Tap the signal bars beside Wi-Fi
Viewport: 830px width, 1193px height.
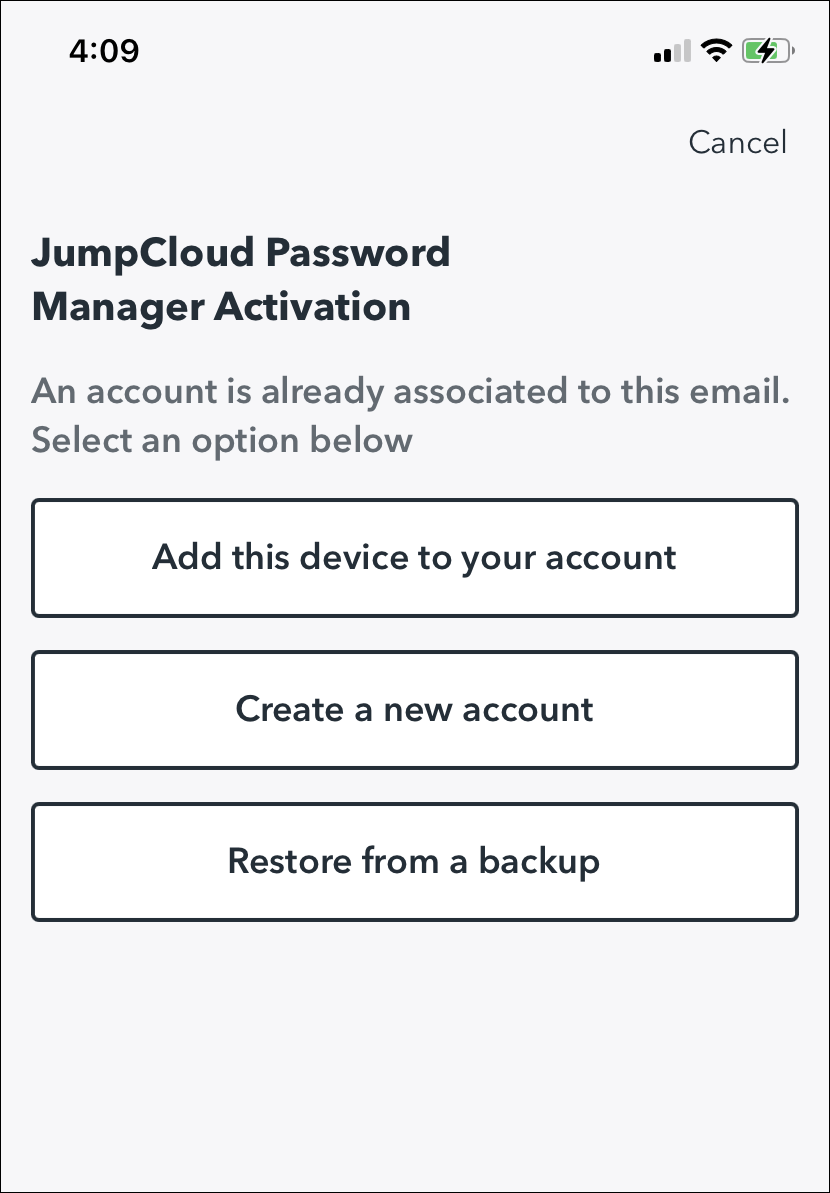pos(672,51)
